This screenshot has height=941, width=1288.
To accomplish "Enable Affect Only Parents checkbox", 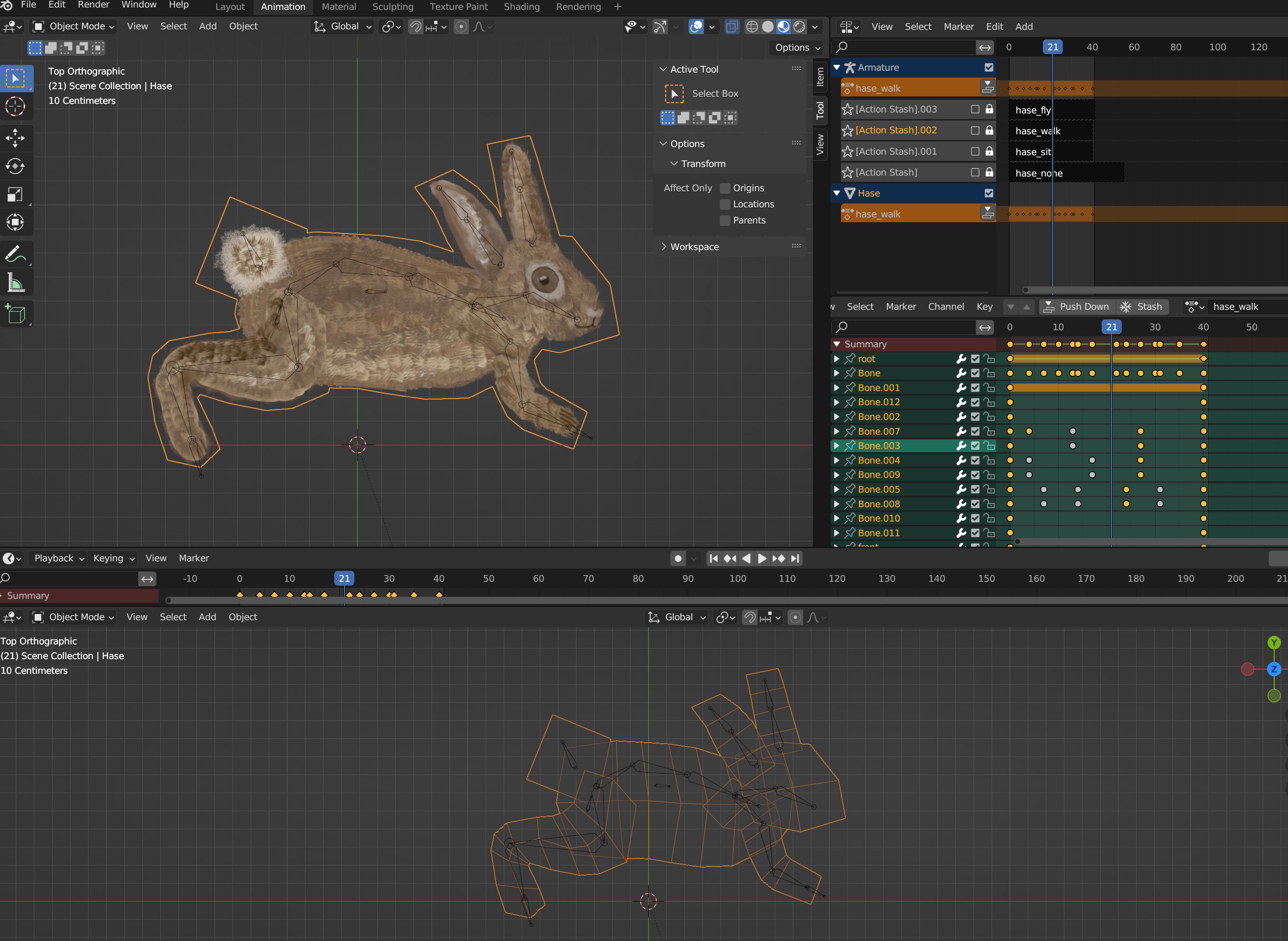I will click(x=725, y=221).
